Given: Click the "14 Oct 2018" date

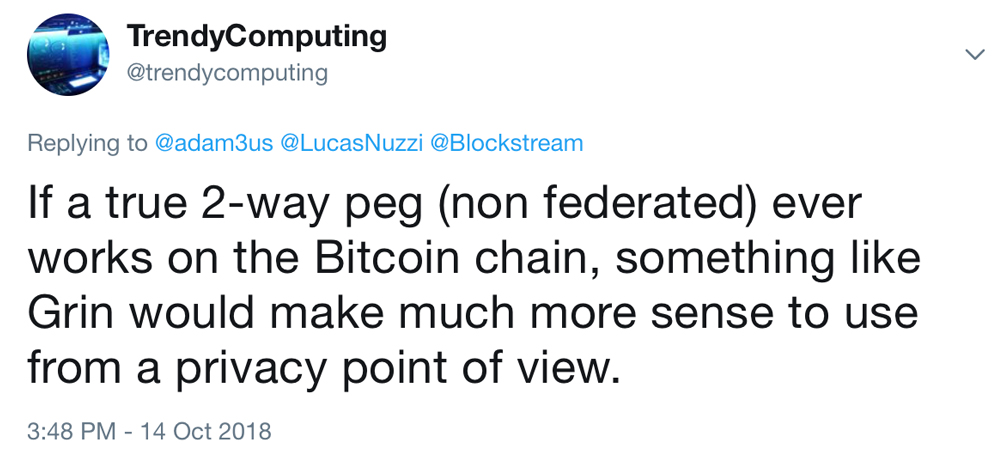Looking at the screenshot, I should [x=206, y=432].
